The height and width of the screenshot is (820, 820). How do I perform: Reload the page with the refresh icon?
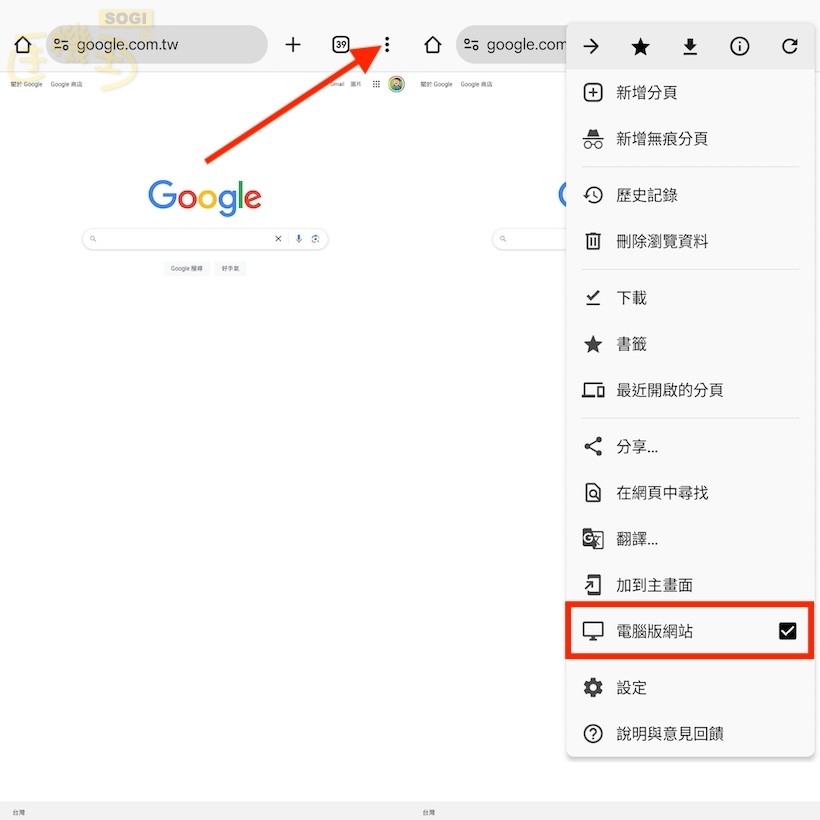(789, 46)
